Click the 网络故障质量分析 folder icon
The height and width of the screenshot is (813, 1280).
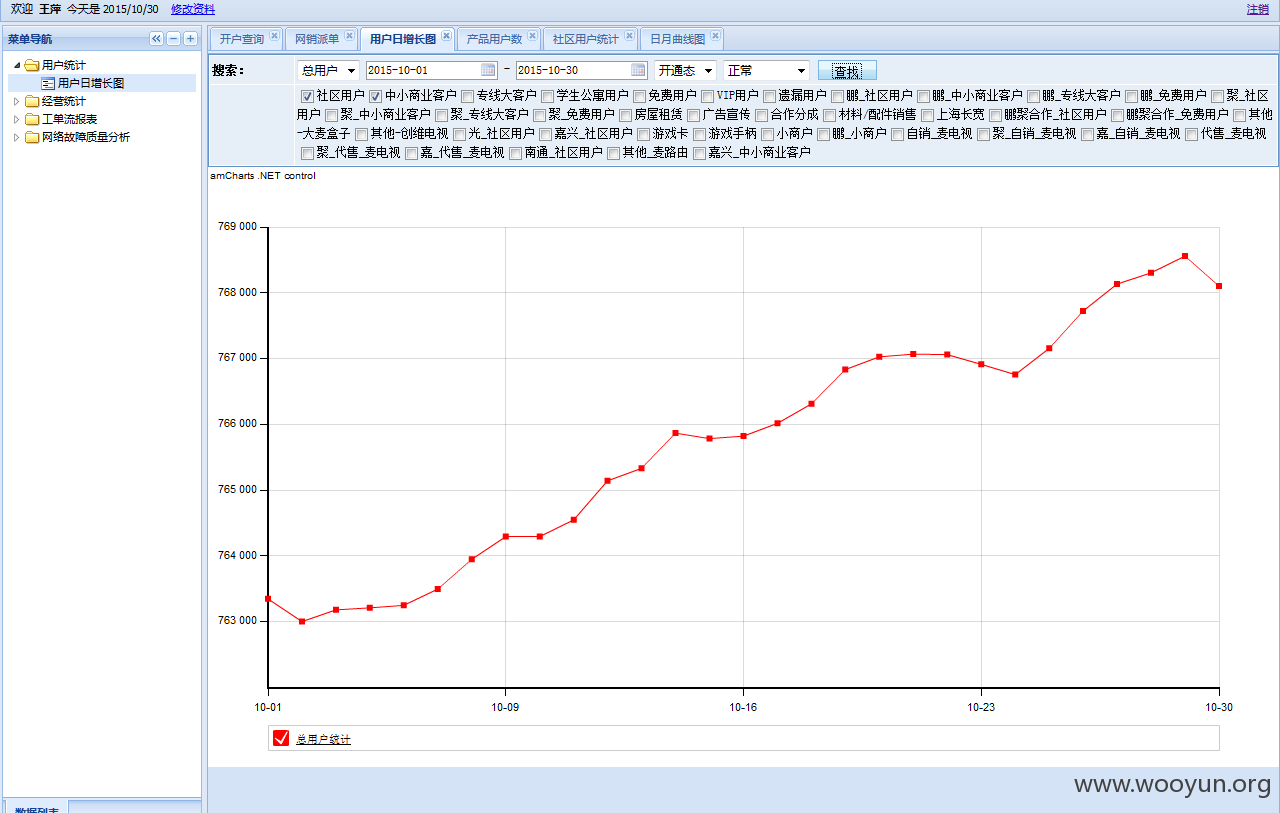click(32, 137)
